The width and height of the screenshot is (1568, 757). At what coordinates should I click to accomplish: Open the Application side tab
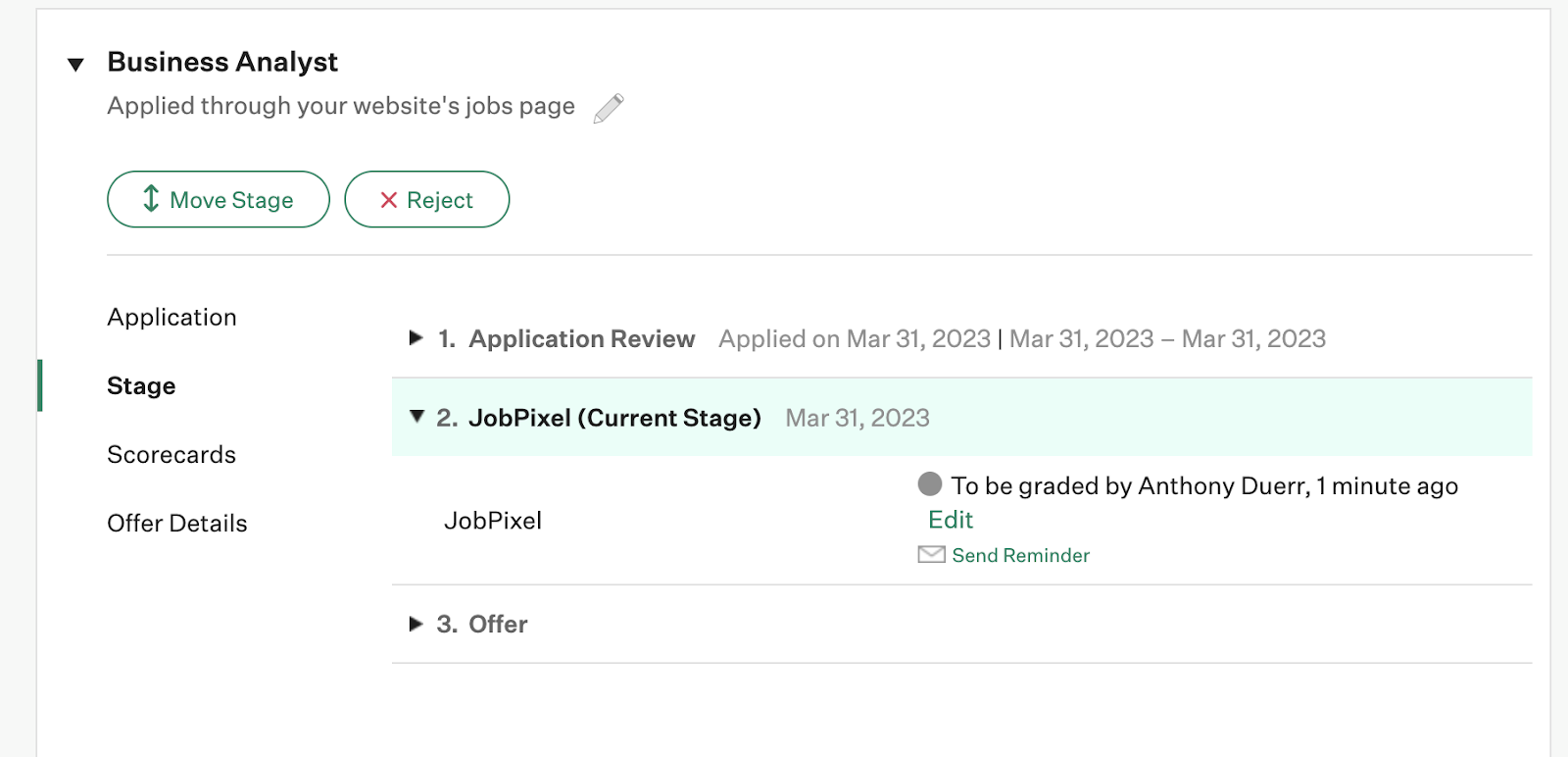point(172,318)
